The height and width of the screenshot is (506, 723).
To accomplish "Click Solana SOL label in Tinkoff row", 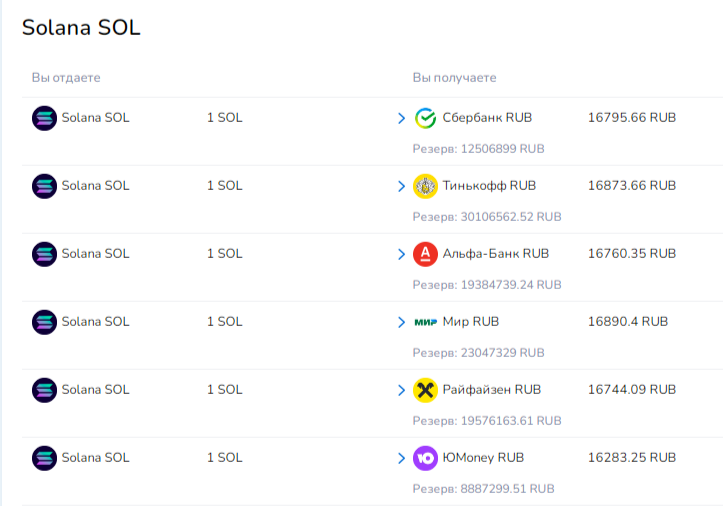I will tap(95, 185).
